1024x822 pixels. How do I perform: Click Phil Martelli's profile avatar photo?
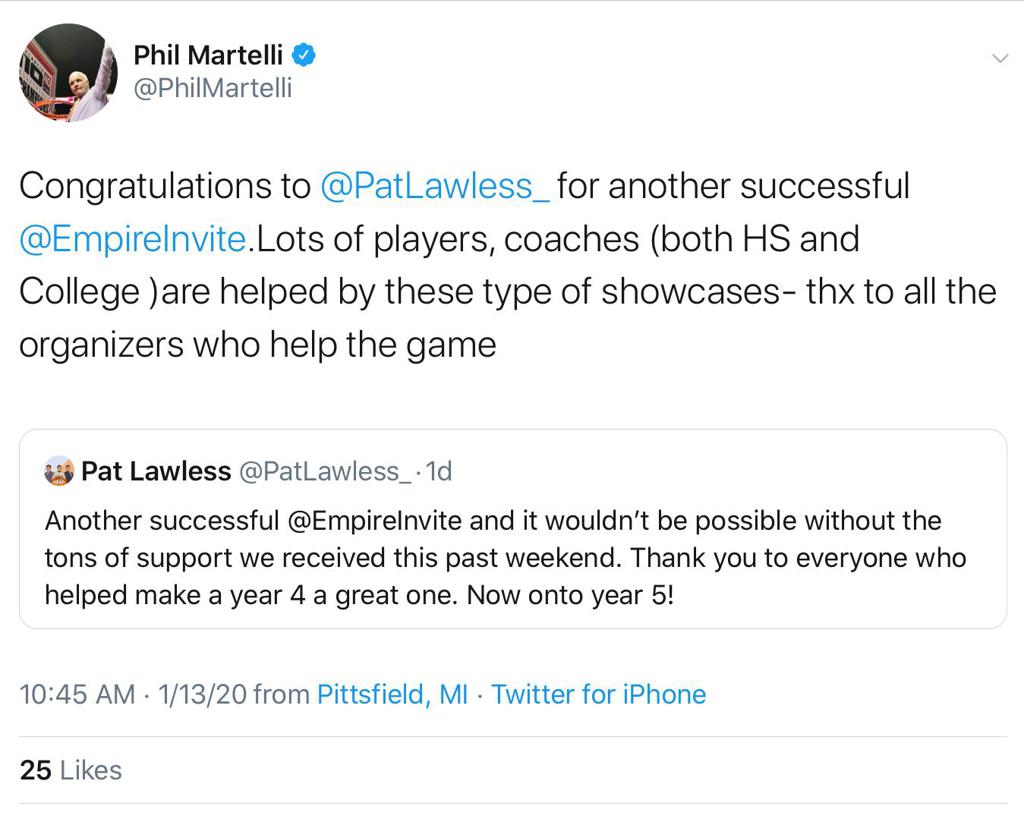click(x=68, y=73)
